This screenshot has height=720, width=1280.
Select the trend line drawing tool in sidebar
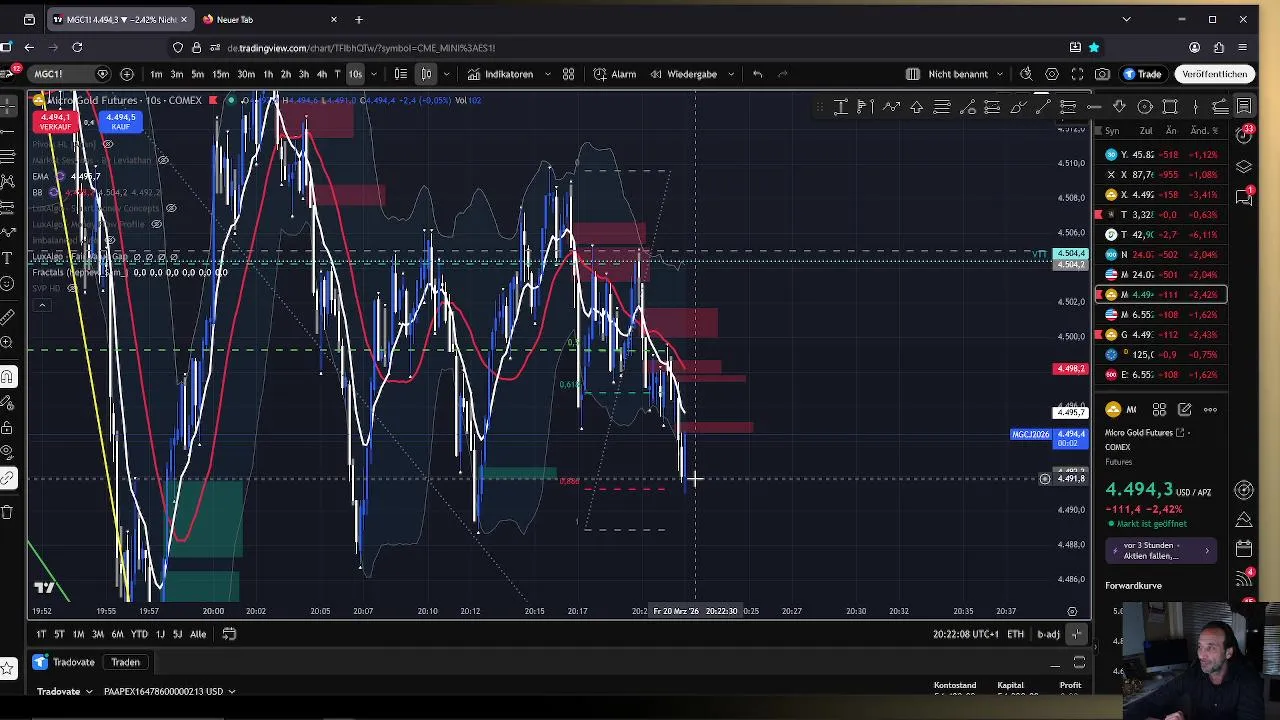8,131
